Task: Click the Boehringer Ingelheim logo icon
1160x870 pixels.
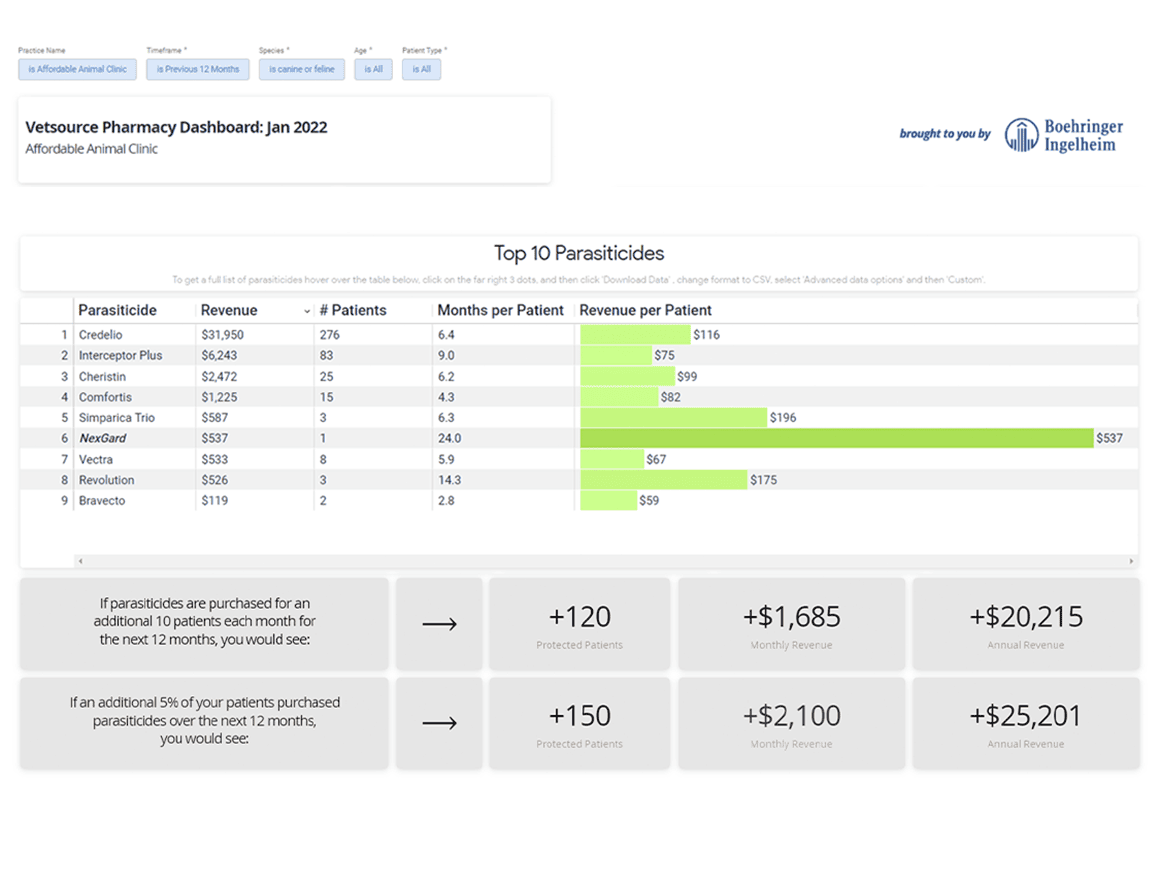Action: 1021,135
